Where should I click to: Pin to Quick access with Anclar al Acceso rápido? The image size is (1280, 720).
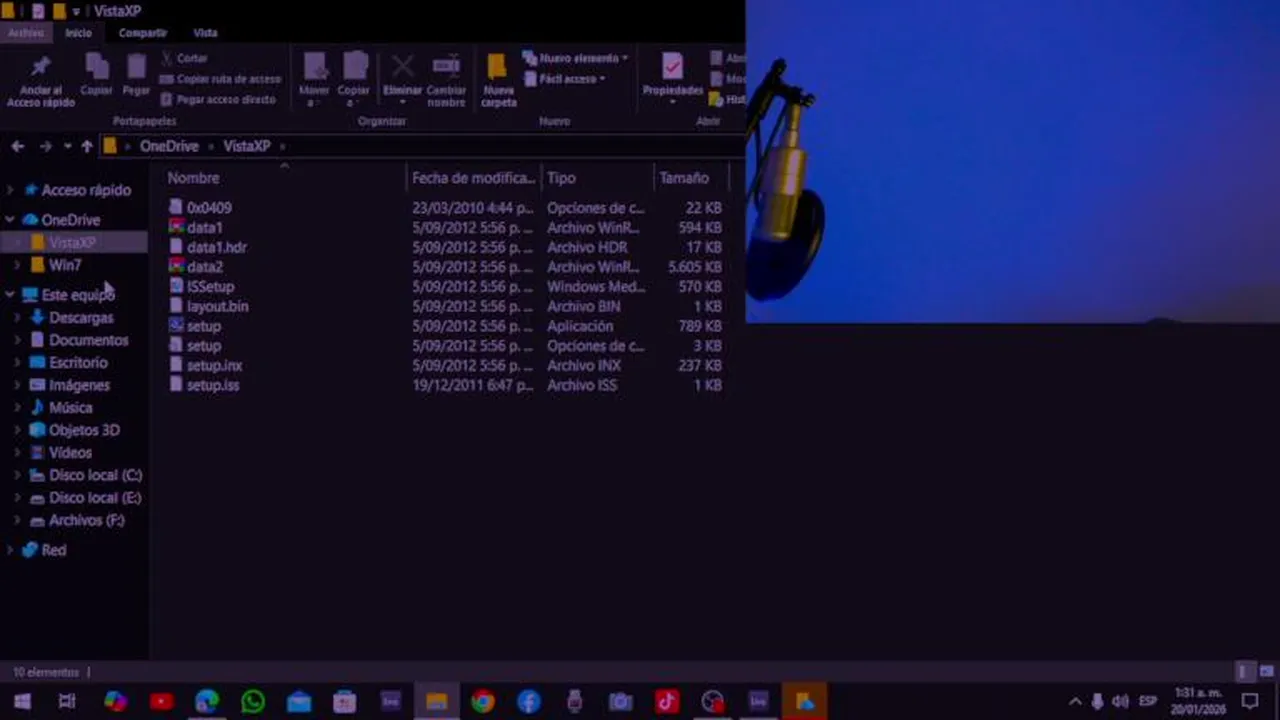[x=40, y=81]
